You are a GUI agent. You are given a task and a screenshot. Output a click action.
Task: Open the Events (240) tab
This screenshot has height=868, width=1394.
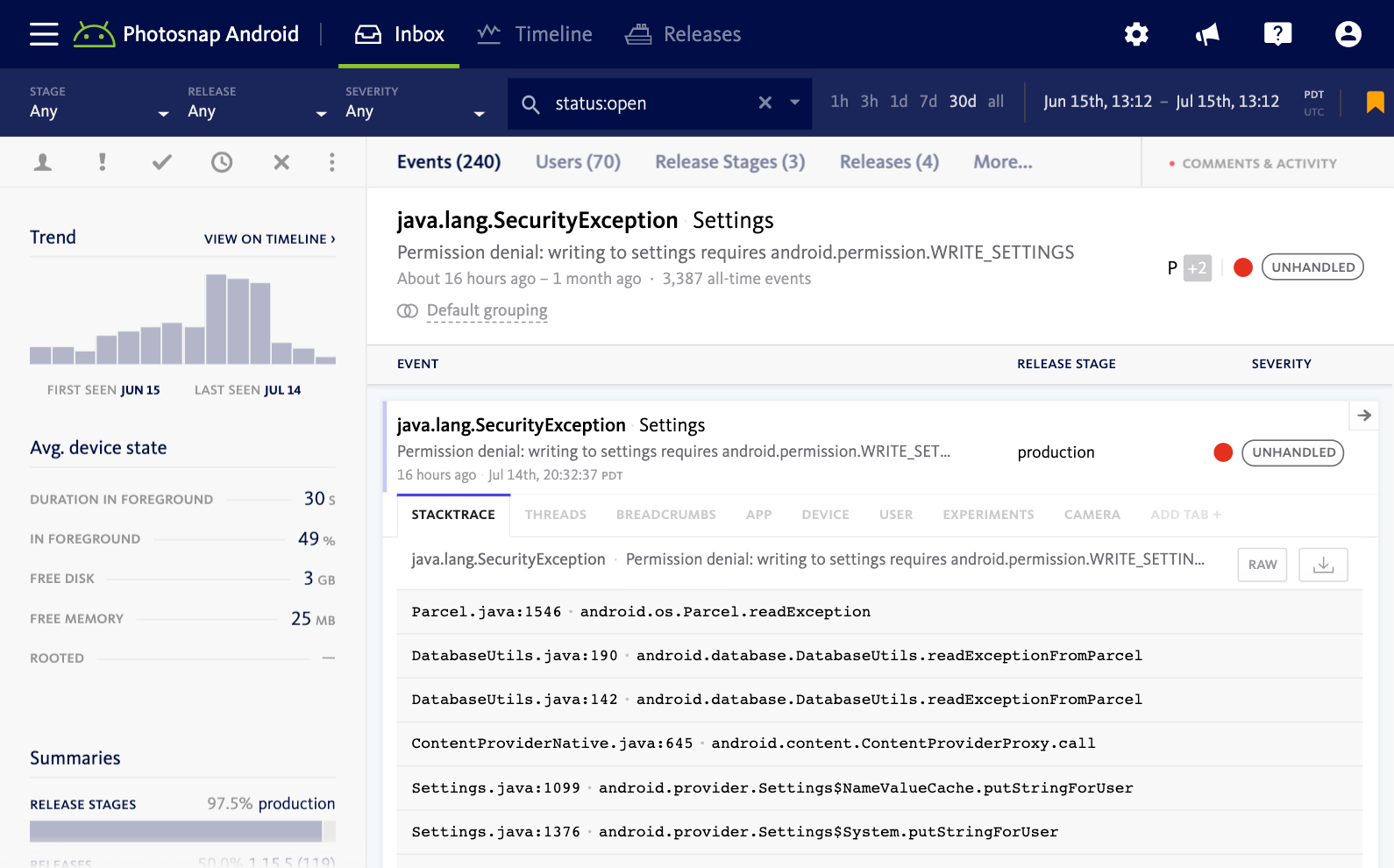[449, 162]
